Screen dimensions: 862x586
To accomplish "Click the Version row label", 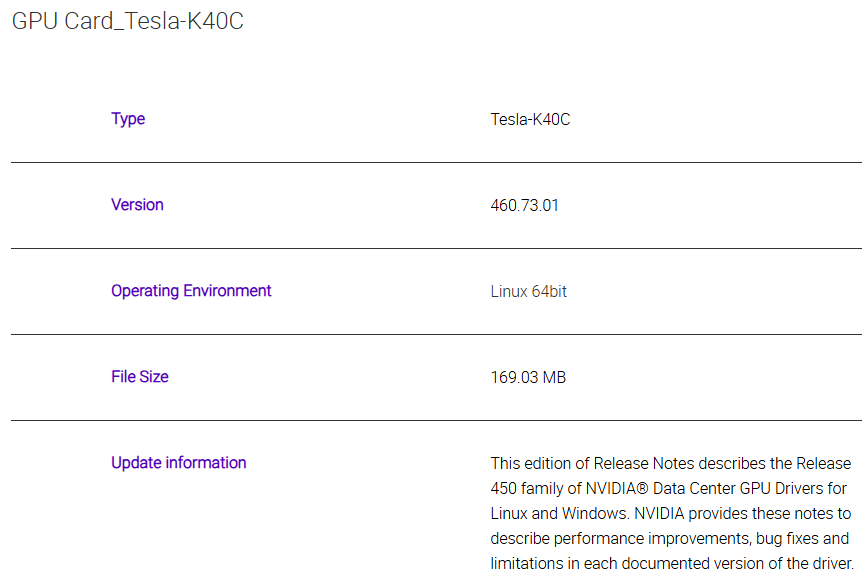I will tap(137, 205).
